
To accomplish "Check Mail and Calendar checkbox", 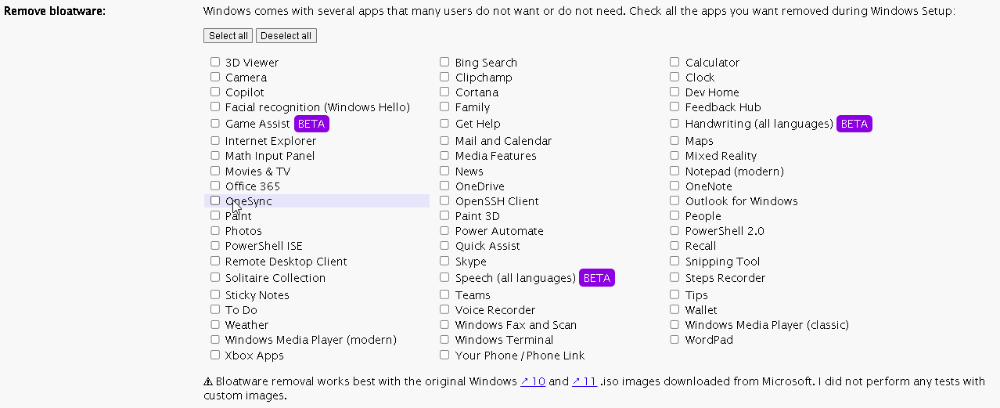I will [x=445, y=140].
